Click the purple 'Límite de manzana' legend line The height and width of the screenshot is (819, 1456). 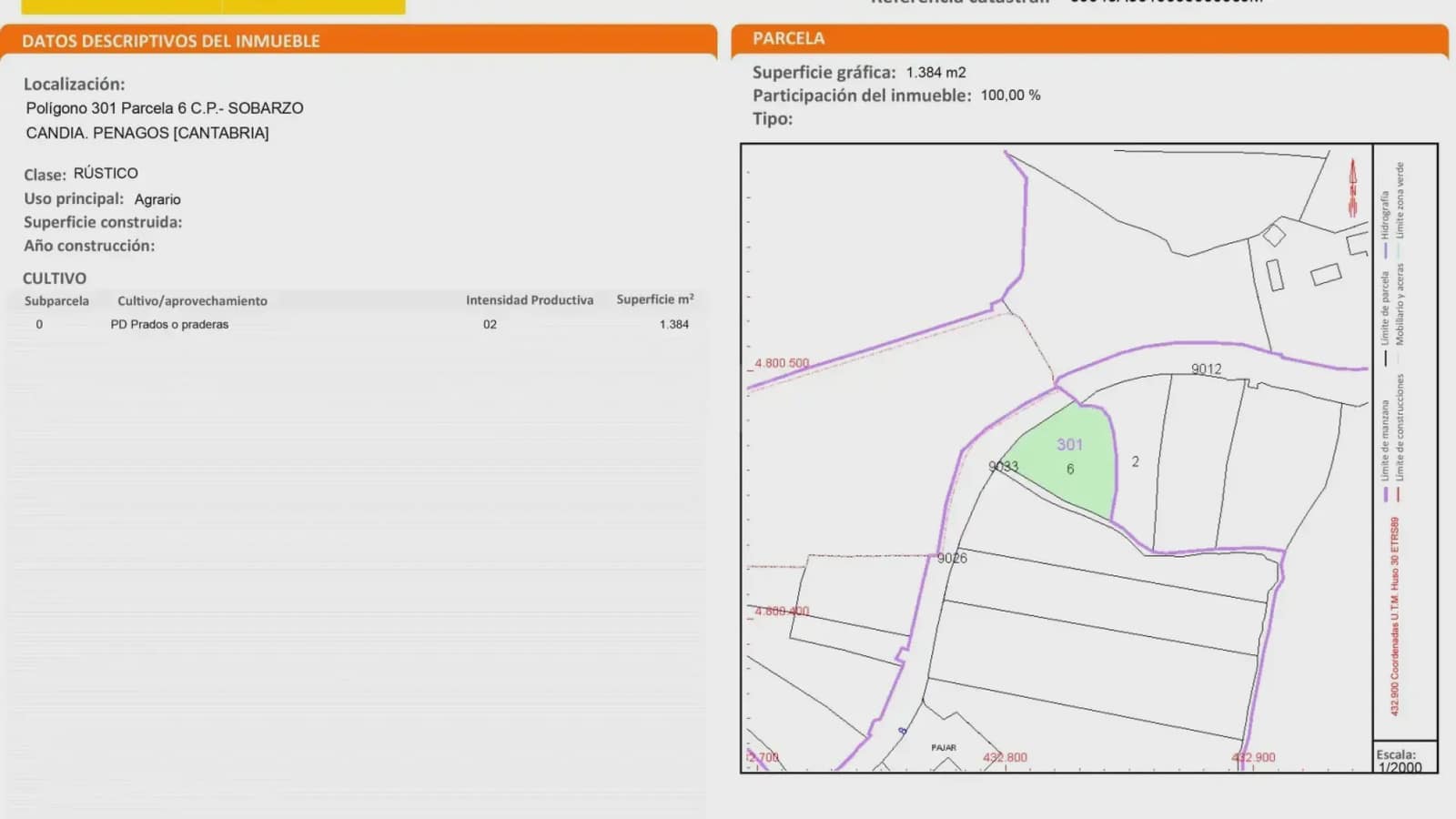(x=1386, y=494)
